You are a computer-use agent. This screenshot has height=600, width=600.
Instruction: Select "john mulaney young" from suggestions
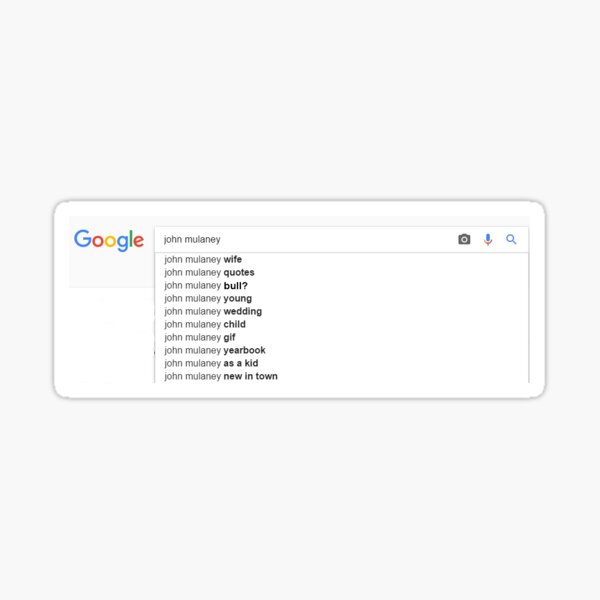click(x=208, y=298)
